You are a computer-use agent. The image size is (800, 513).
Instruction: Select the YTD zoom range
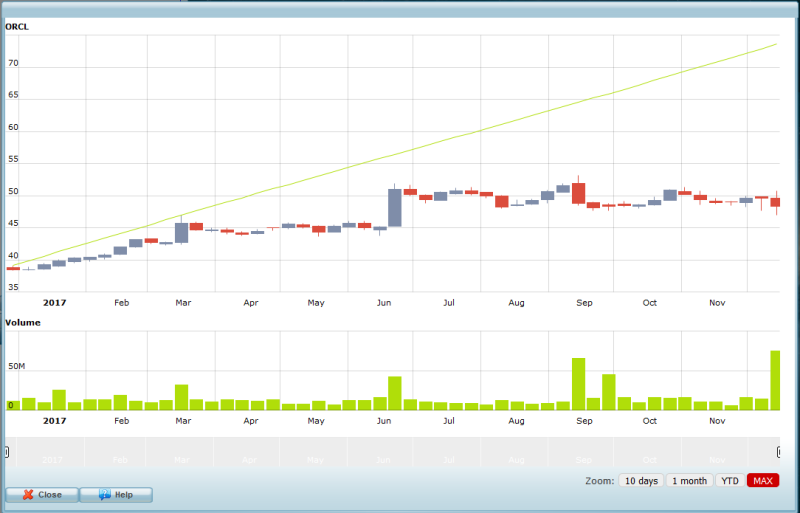(x=730, y=481)
